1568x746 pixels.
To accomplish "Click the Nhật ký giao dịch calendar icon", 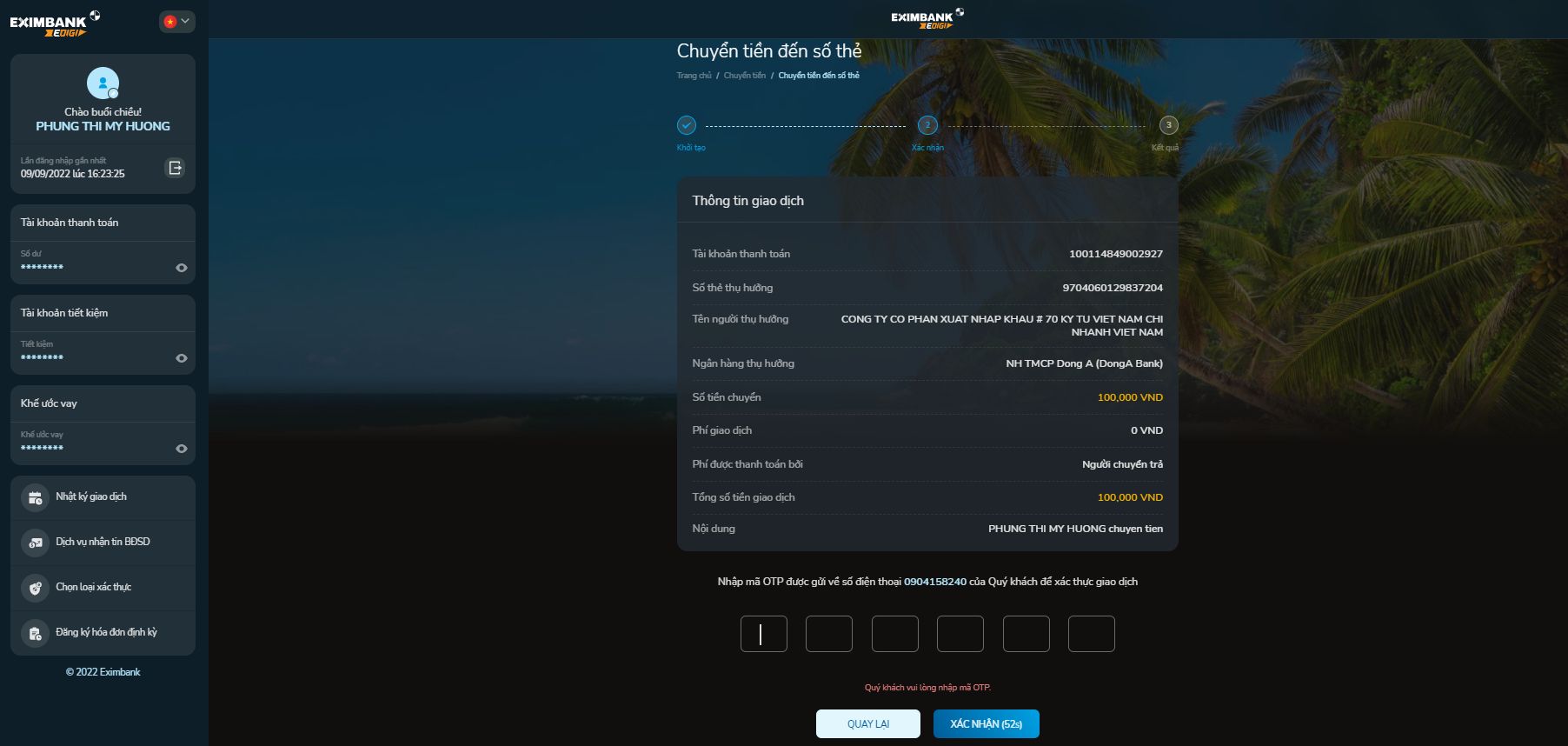I will [35, 497].
